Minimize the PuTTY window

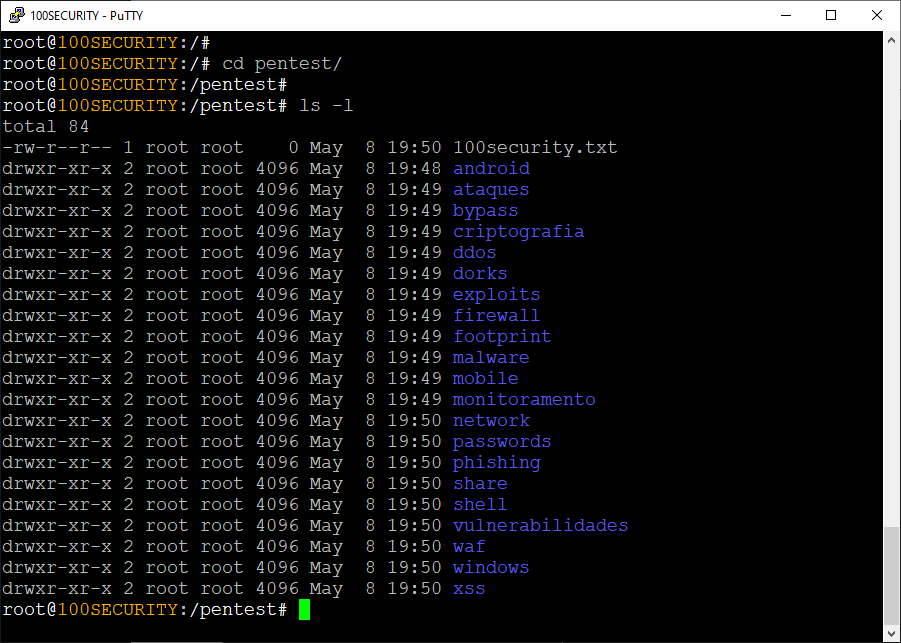786,16
